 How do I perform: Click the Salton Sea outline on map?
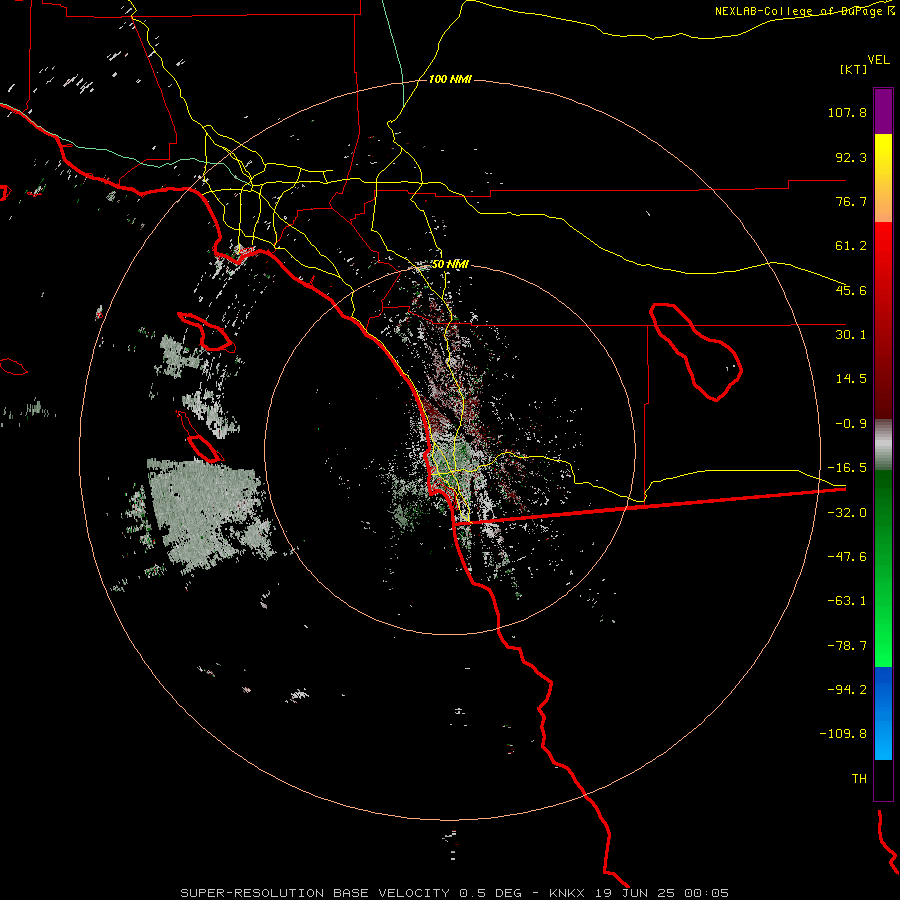click(x=696, y=351)
